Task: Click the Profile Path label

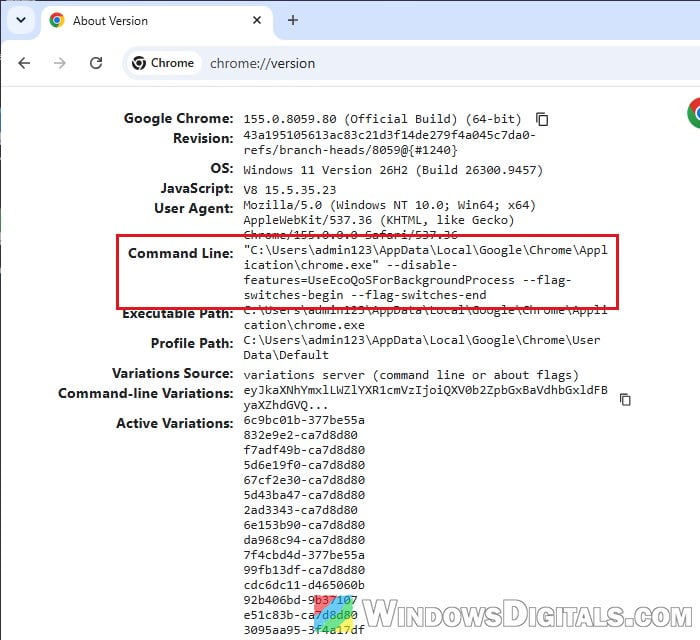Action: point(192,343)
